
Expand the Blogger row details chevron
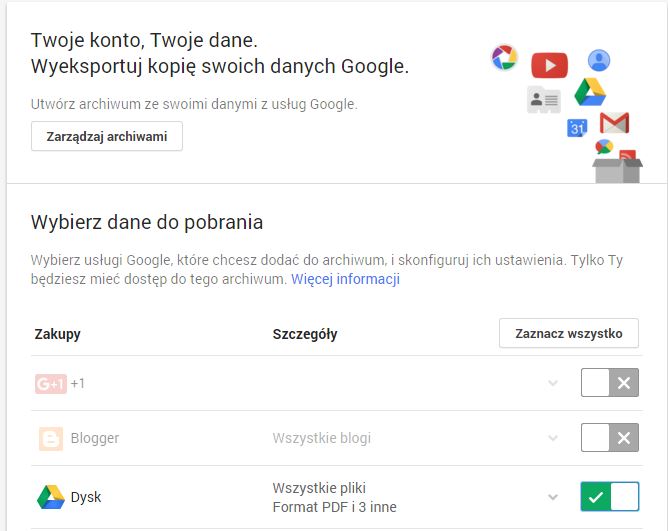(553, 438)
